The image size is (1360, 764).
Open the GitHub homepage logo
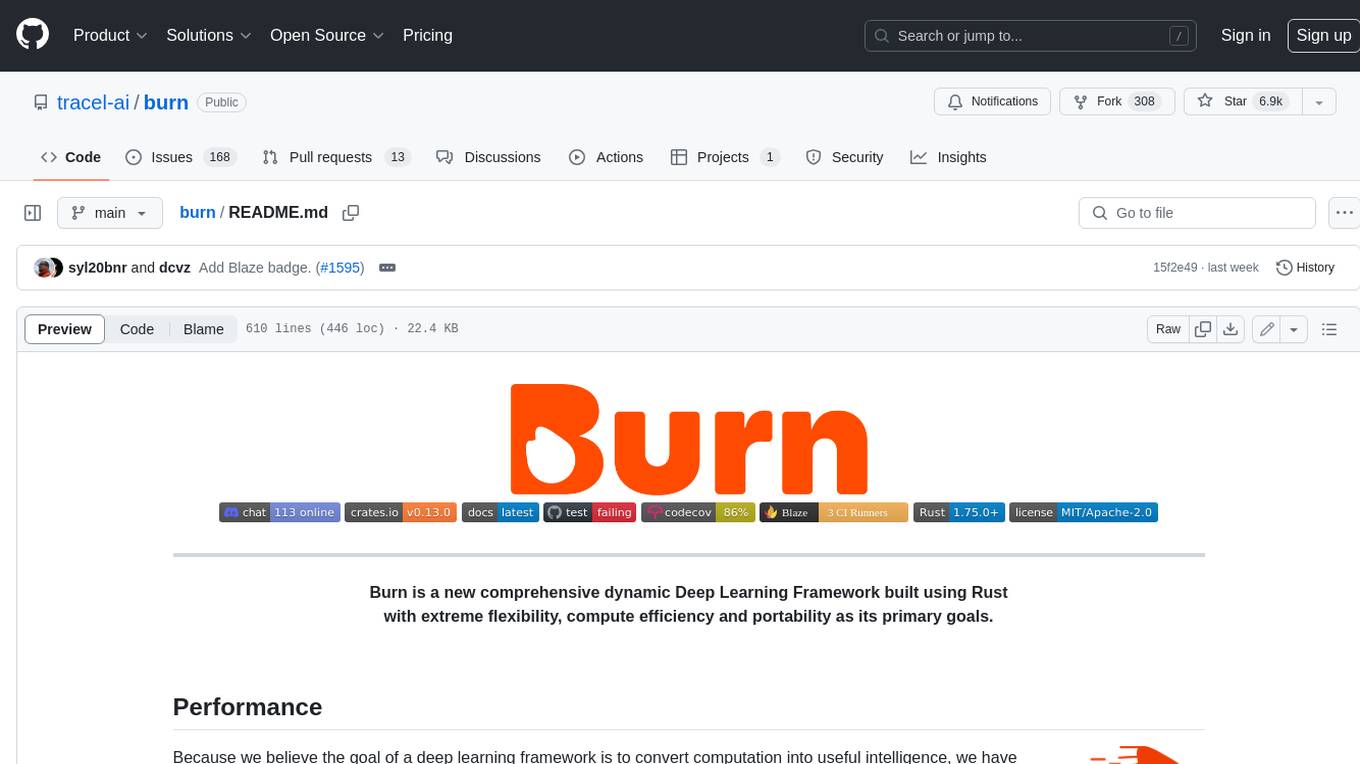32,35
